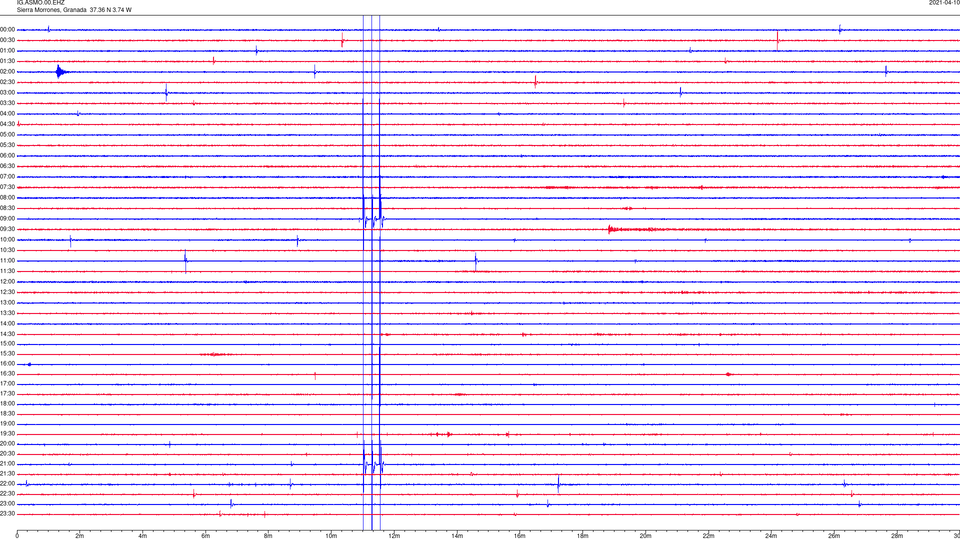Select the 17:30 trace time label
960x540 pixels.
8,394
